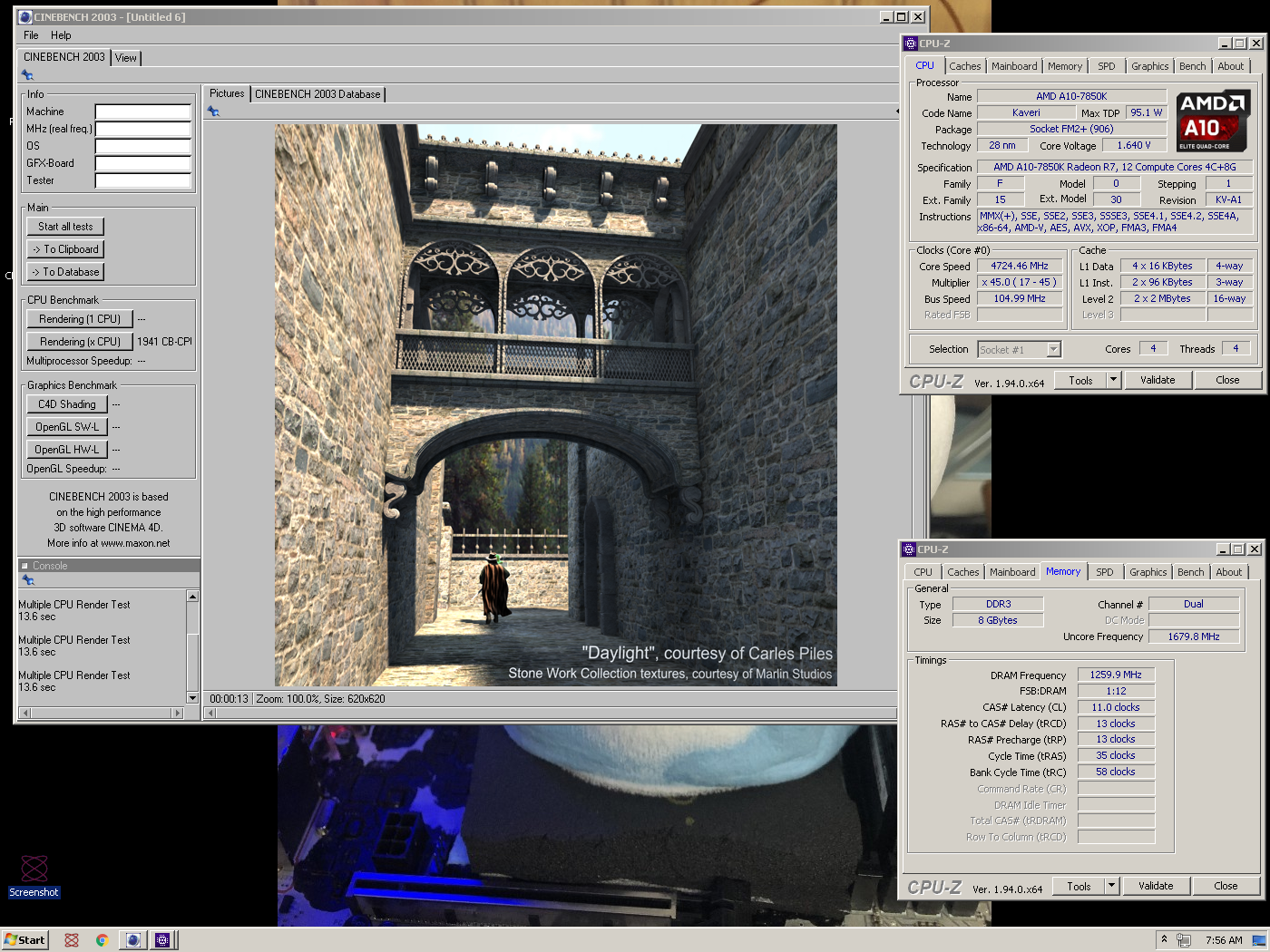Click the pin icon in Console panel
Screen dimensions: 1270x952
pyautogui.click(x=27, y=580)
